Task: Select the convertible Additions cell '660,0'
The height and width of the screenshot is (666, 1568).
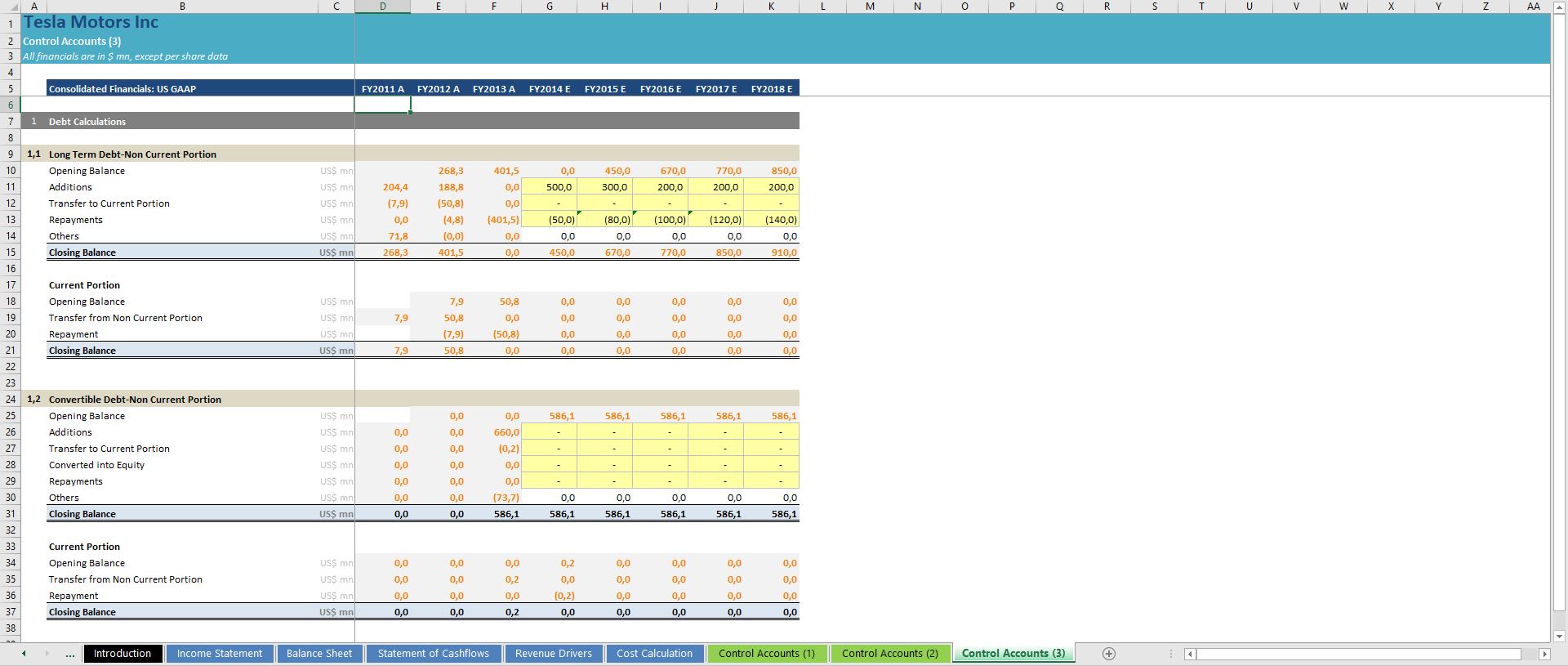Action: click(x=494, y=432)
